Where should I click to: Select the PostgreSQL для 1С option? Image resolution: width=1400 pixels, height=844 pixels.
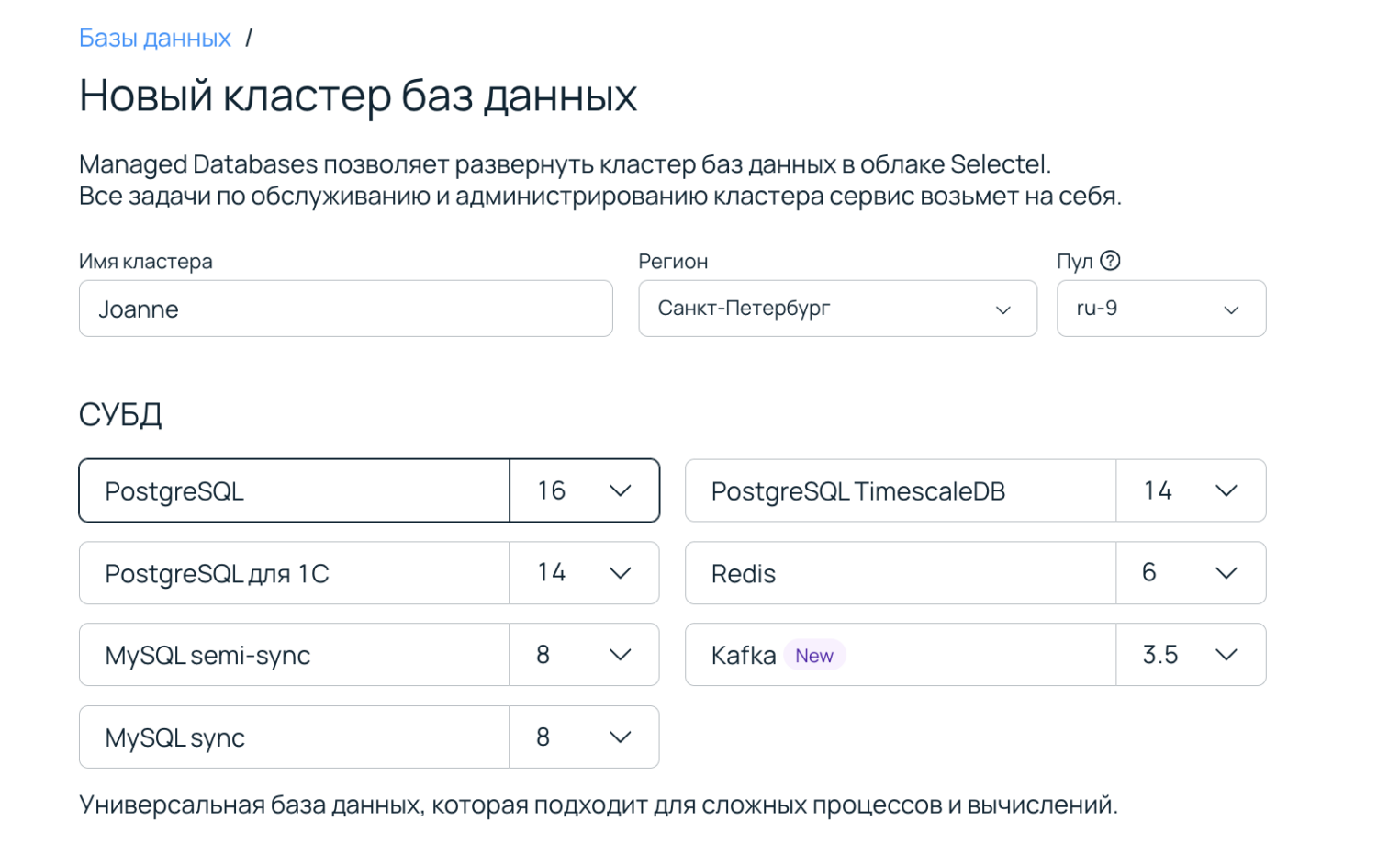(x=294, y=573)
